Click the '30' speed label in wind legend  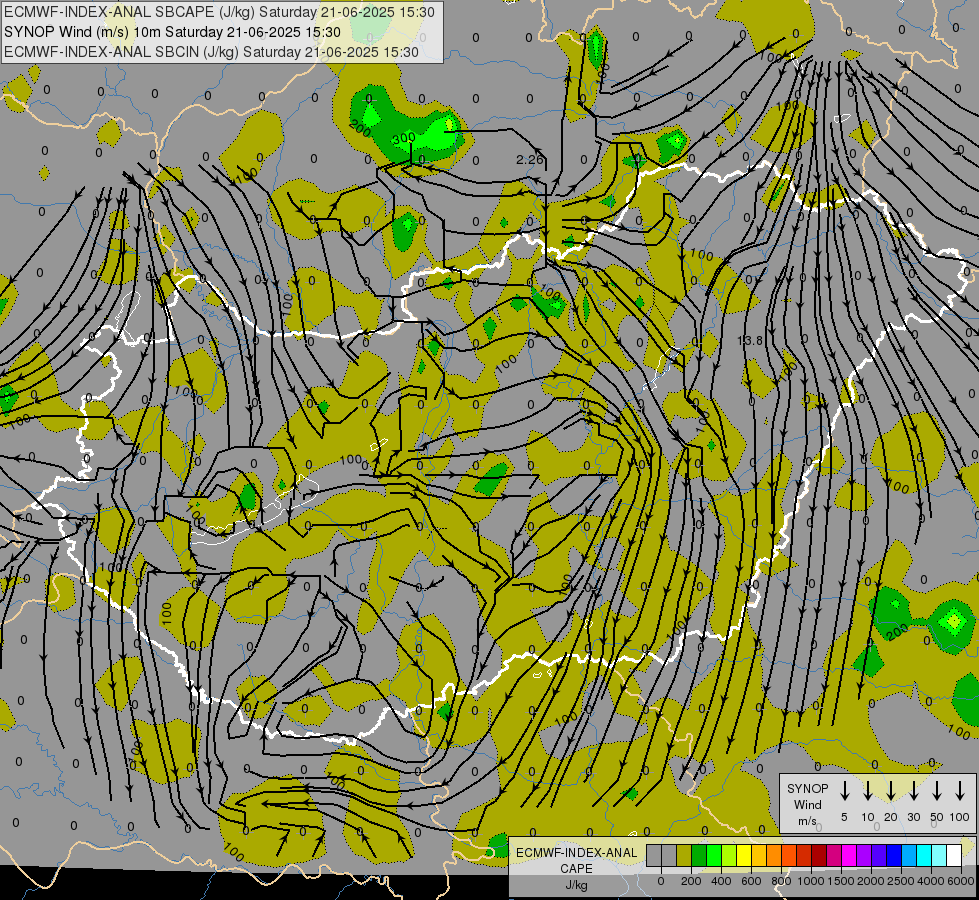coord(913,817)
